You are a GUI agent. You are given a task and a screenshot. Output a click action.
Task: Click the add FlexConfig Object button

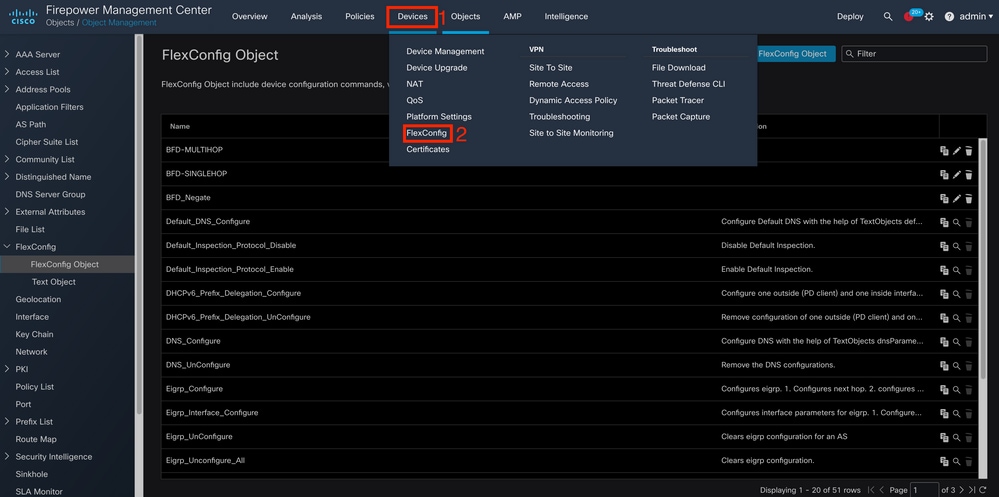coord(794,54)
